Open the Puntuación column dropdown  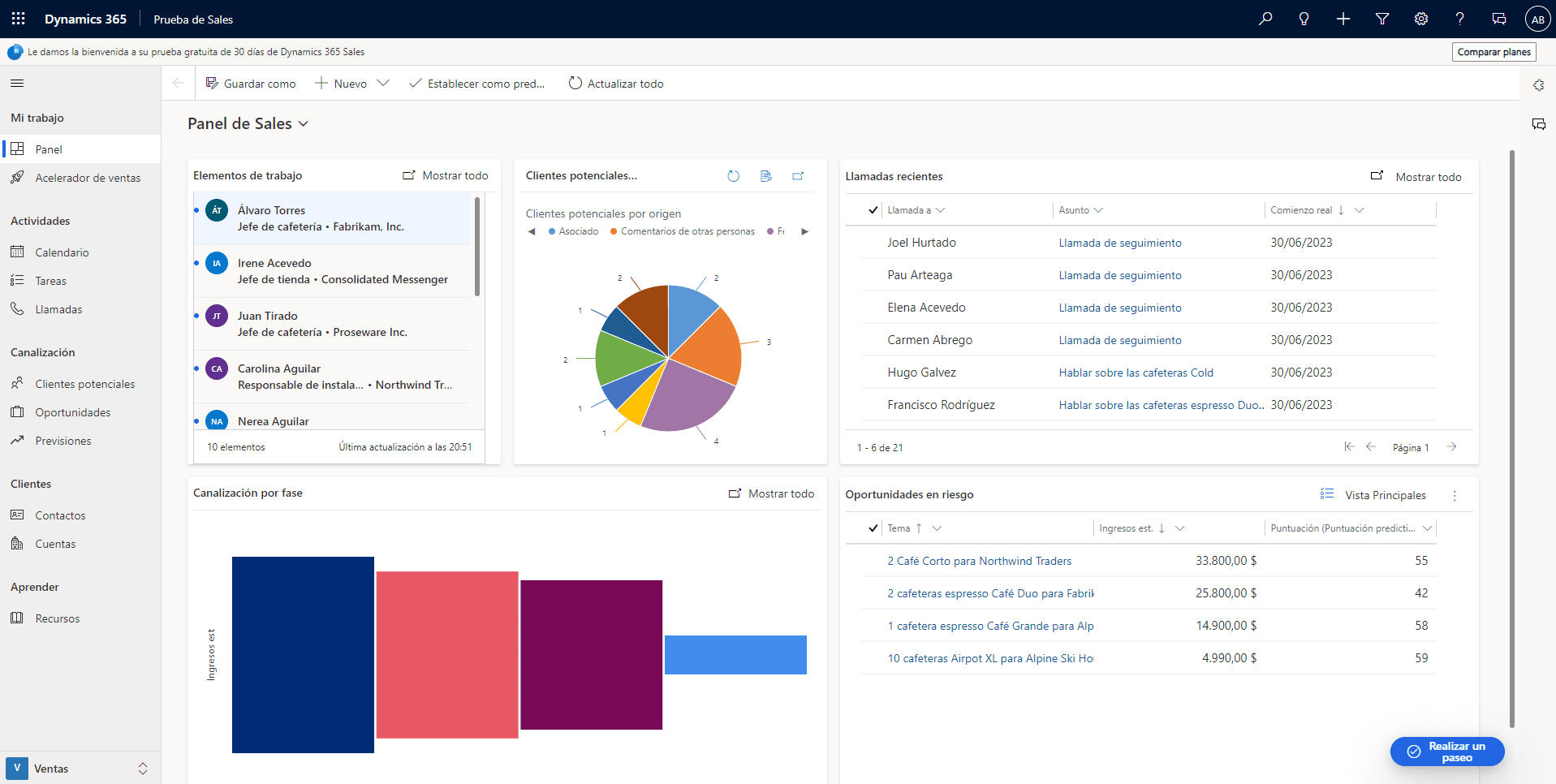1427,528
